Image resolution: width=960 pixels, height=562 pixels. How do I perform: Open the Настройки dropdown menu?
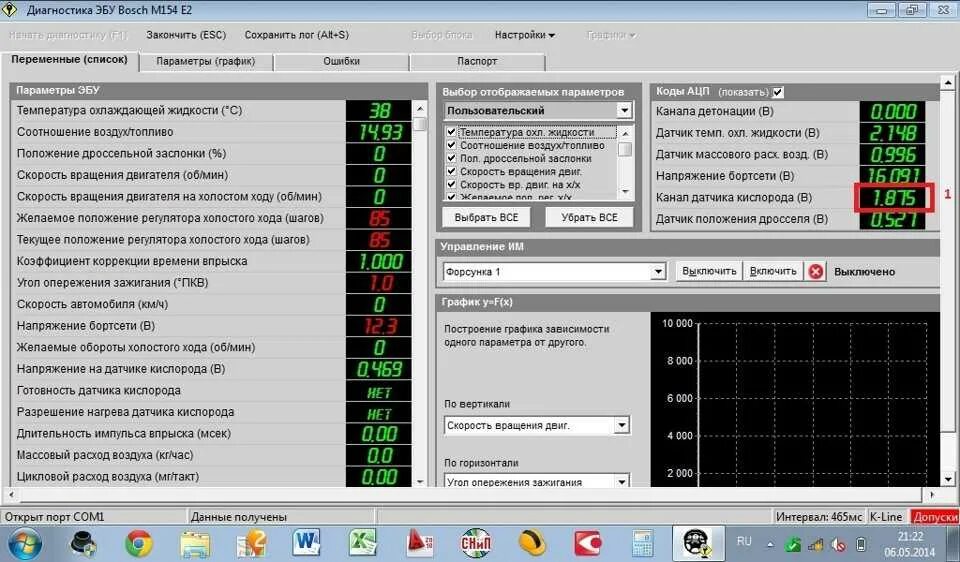pos(525,35)
